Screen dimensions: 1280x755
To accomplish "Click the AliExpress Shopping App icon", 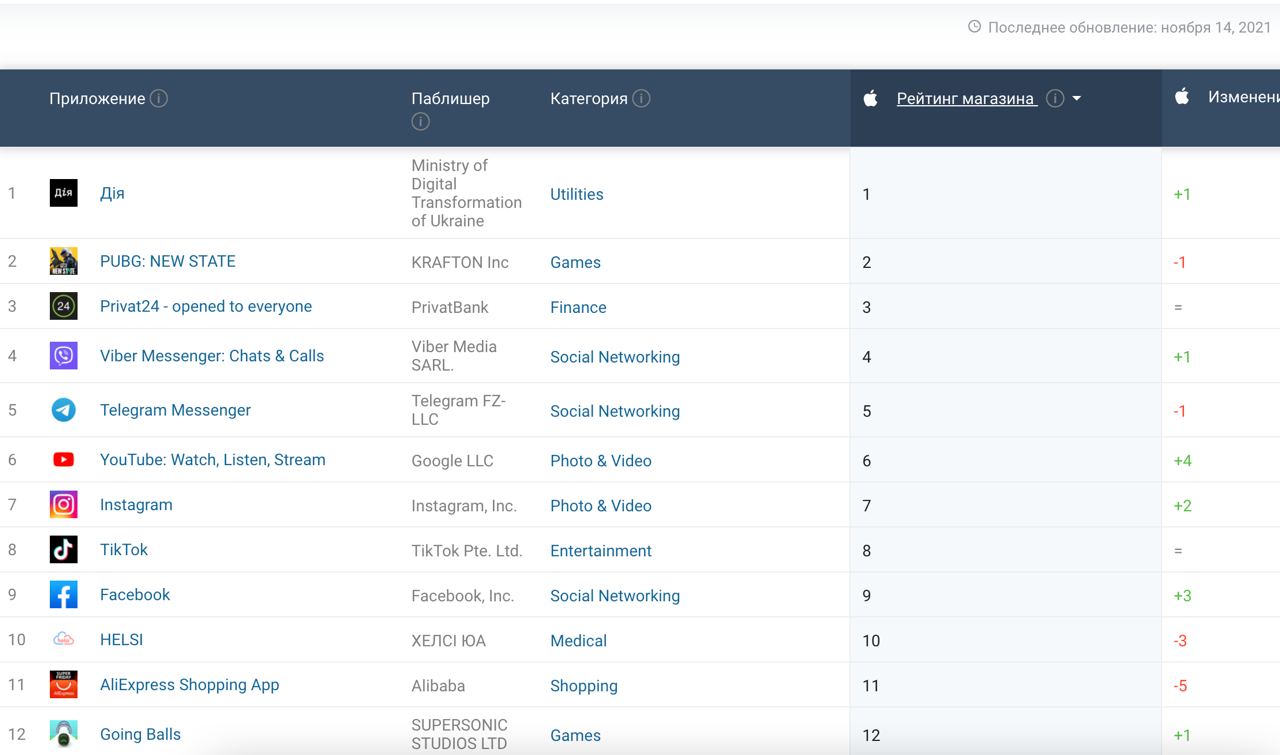I will coord(63,684).
